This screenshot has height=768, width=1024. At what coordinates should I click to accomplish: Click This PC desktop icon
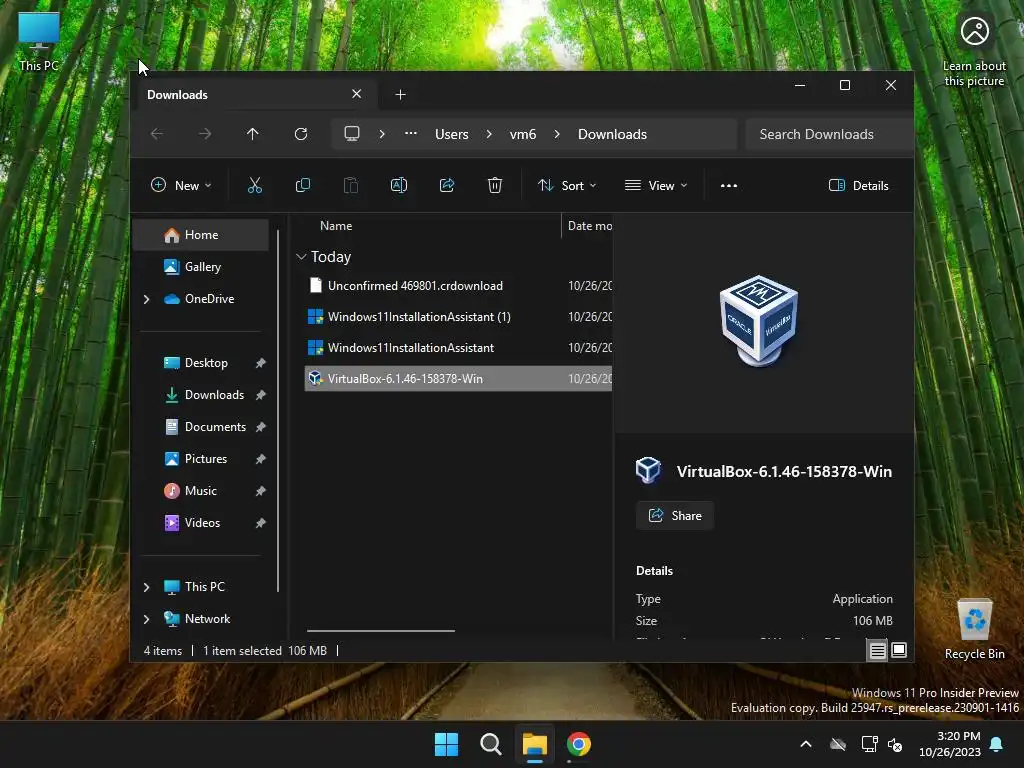(39, 41)
